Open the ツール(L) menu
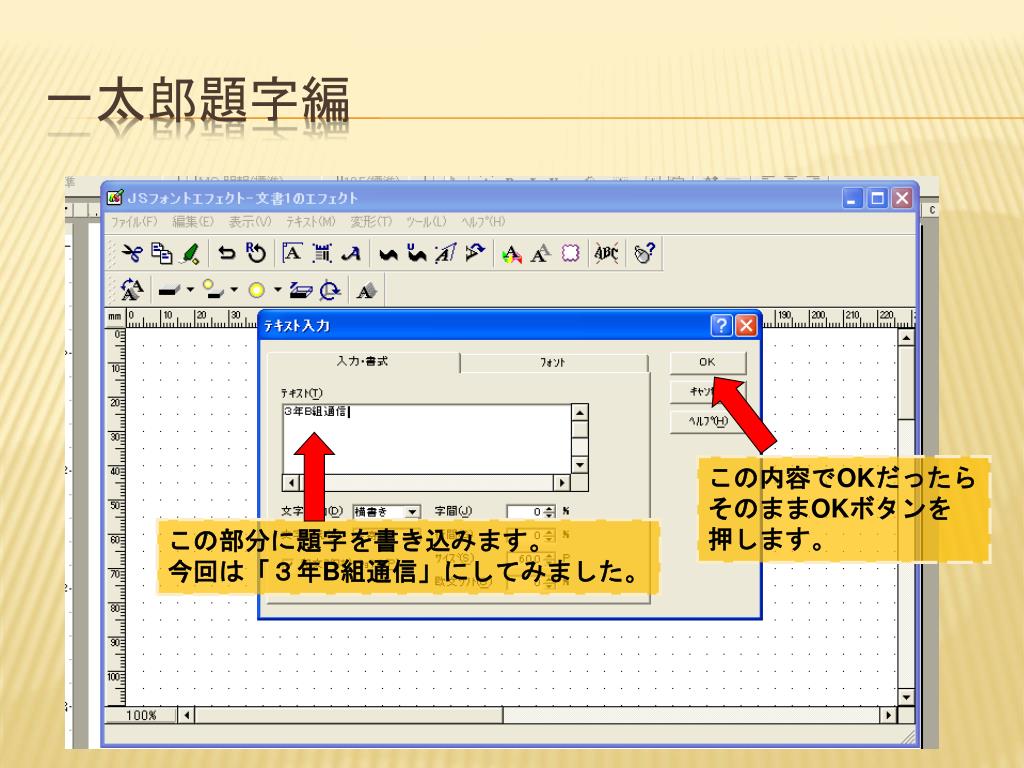This screenshot has height=768, width=1024. pos(426,221)
